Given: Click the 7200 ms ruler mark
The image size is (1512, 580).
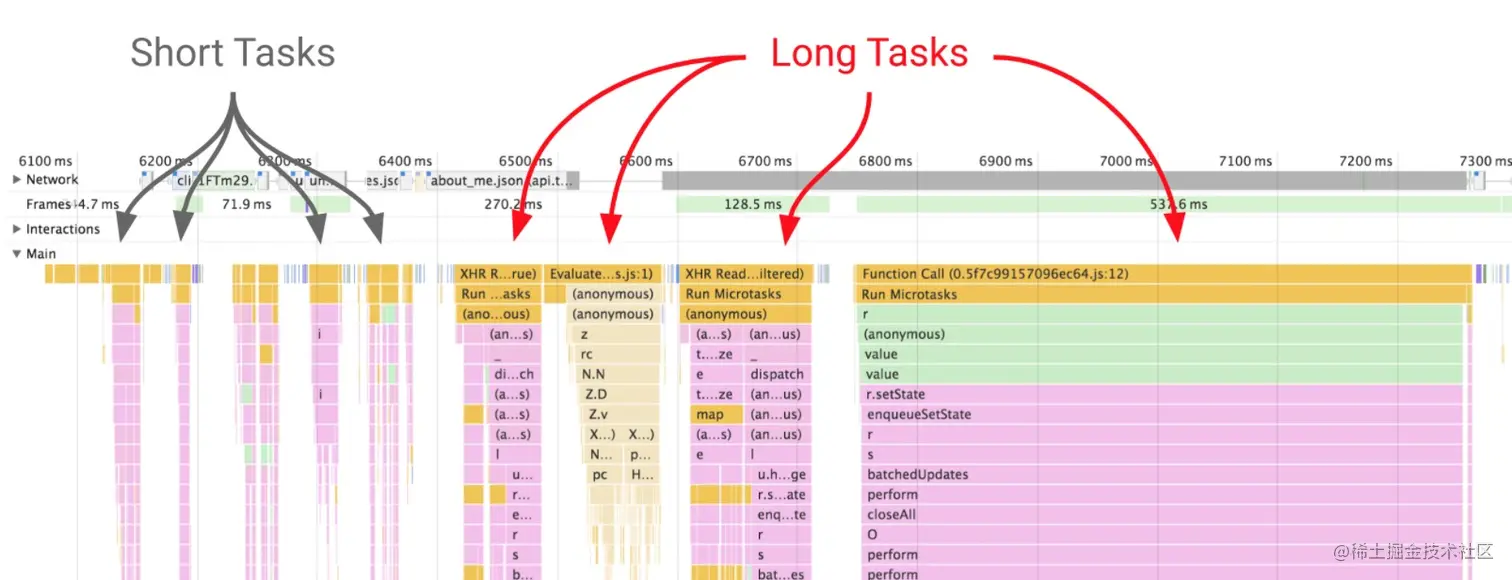Looking at the screenshot, I should point(1365,160).
